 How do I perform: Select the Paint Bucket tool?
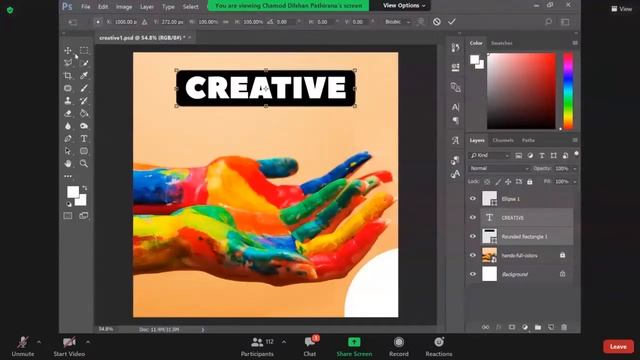pos(84,113)
